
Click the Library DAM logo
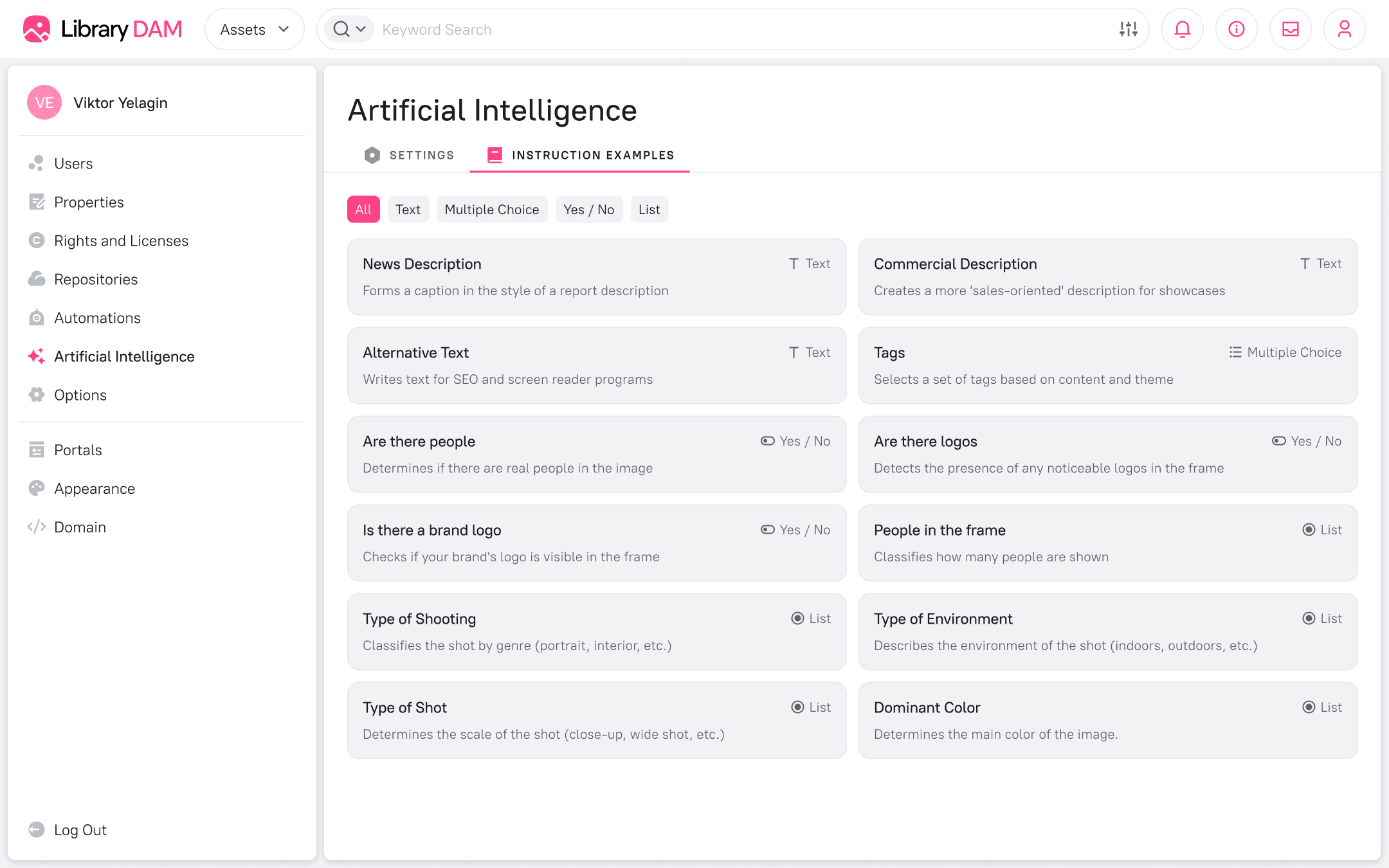pos(103,30)
